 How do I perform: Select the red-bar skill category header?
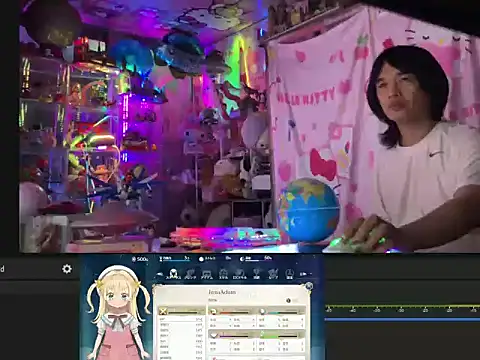[x=231, y=312]
